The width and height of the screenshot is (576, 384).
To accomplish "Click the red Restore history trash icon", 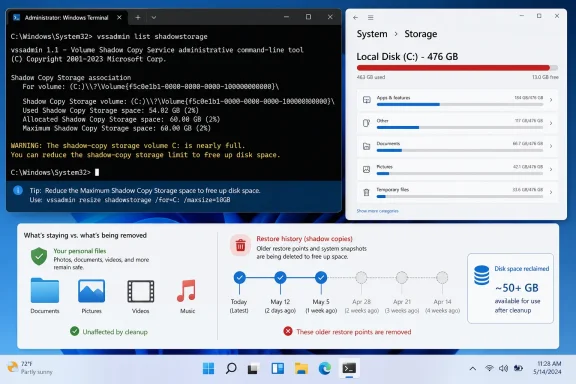I will click(241, 245).
